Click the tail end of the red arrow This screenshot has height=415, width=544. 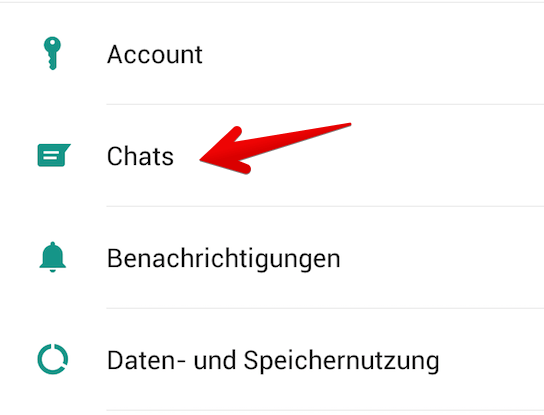pyautogui.click(x=348, y=124)
